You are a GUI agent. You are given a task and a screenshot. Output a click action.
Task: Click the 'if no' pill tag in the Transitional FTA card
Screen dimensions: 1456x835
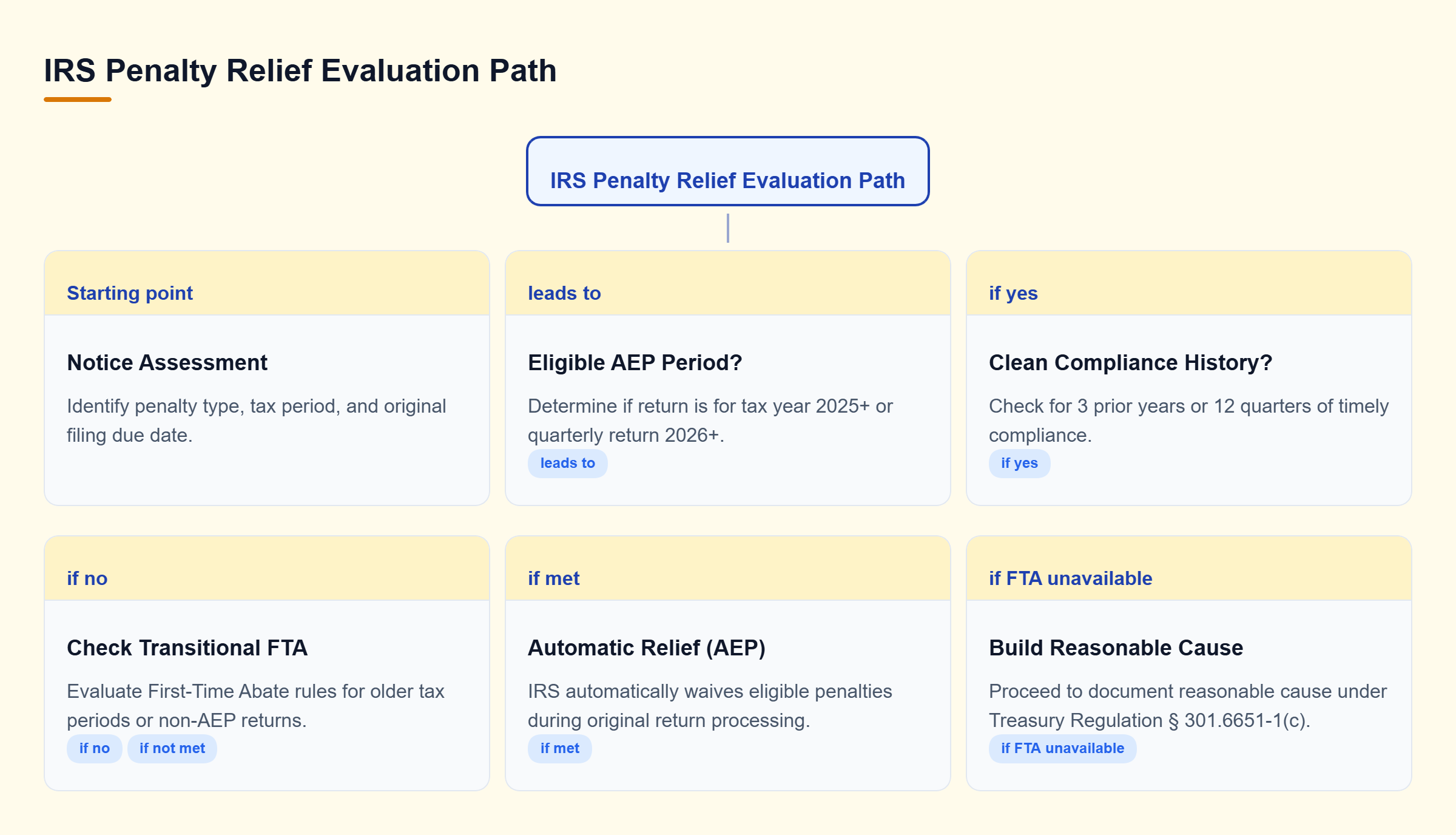click(x=95, y=748)
